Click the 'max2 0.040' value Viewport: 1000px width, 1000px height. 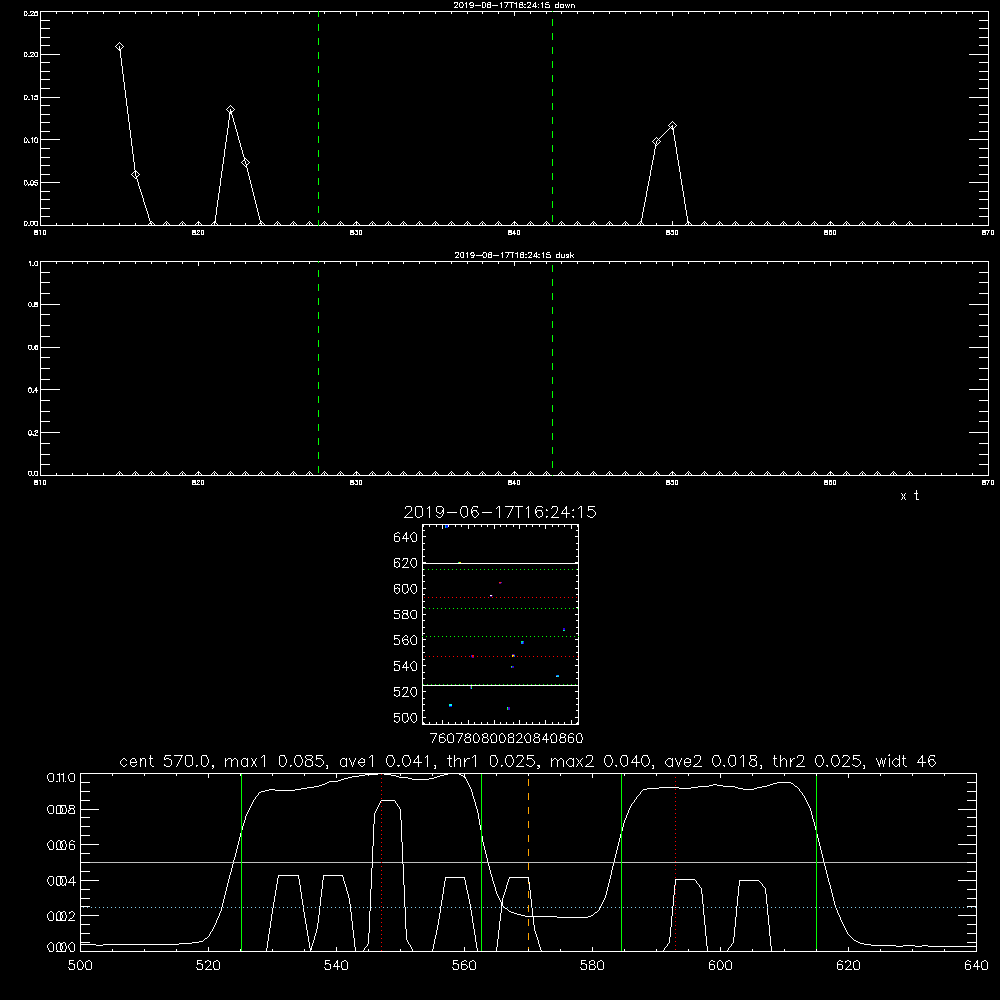[x=601, y=761]
